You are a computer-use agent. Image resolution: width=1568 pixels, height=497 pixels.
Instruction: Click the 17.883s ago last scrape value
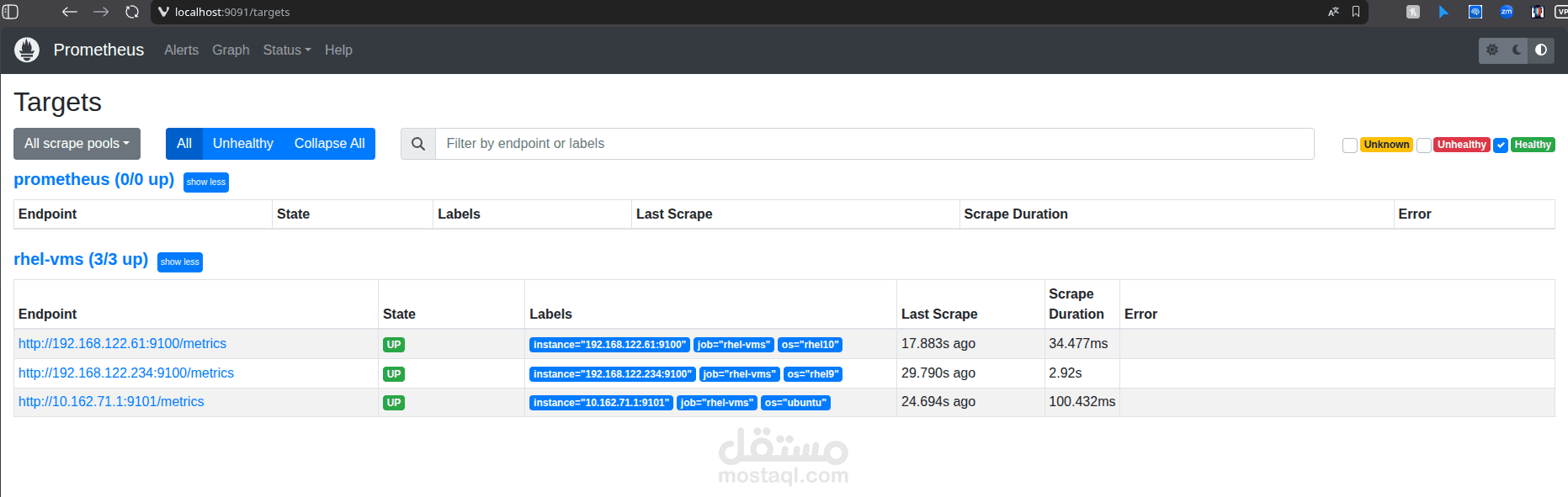point(938,343)
